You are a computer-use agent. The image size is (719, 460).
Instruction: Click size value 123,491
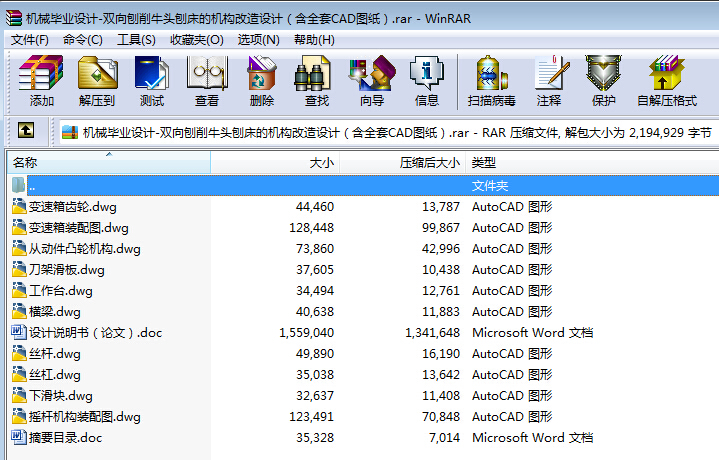click(x=311, y=417)
